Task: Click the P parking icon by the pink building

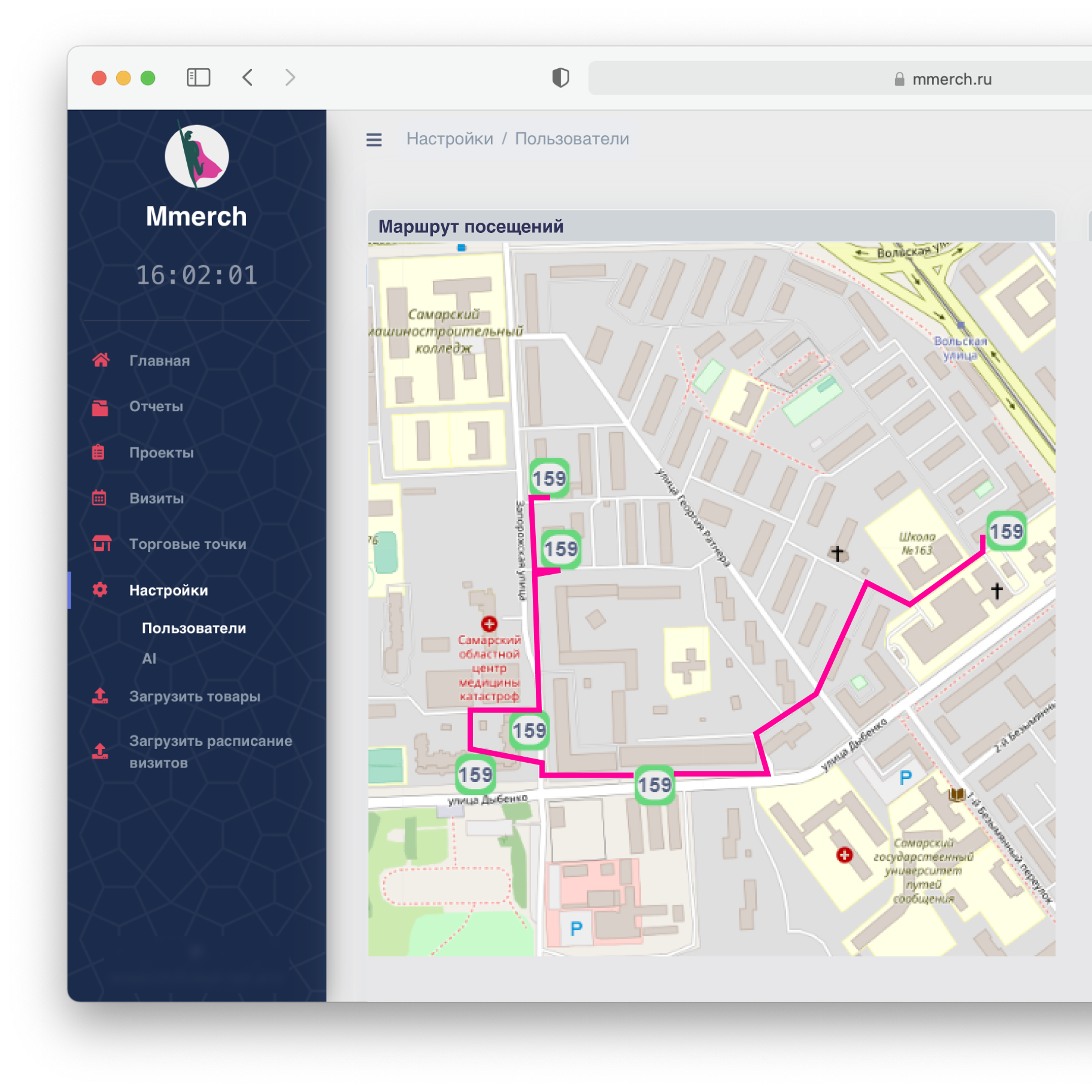Action: [576, 929]
